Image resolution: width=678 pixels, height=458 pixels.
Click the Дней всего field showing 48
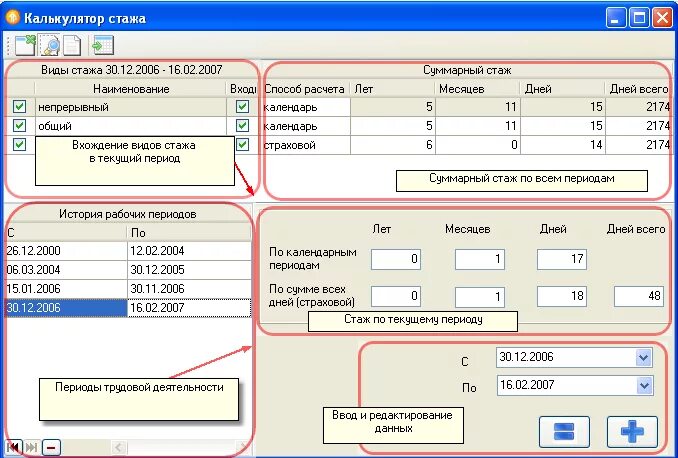click(639, 296)
